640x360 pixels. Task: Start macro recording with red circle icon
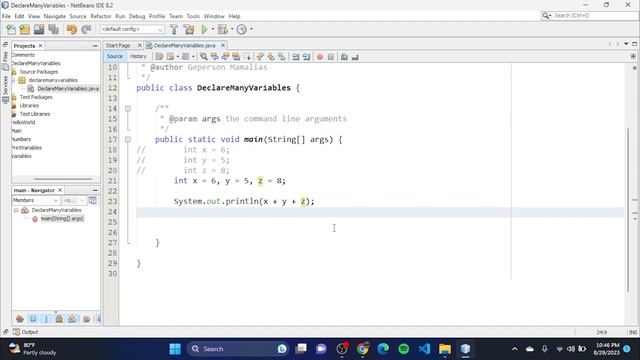point(320,57)
